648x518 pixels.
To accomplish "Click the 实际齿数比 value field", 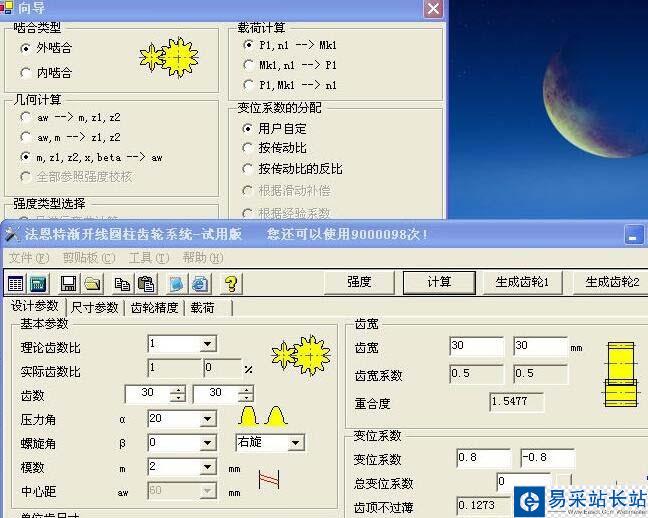I will click(174, 368).
